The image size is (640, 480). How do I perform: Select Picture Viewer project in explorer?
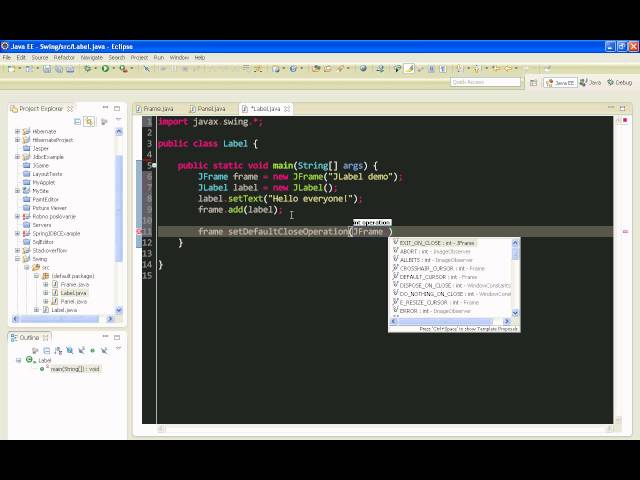(x=49, y=208)
